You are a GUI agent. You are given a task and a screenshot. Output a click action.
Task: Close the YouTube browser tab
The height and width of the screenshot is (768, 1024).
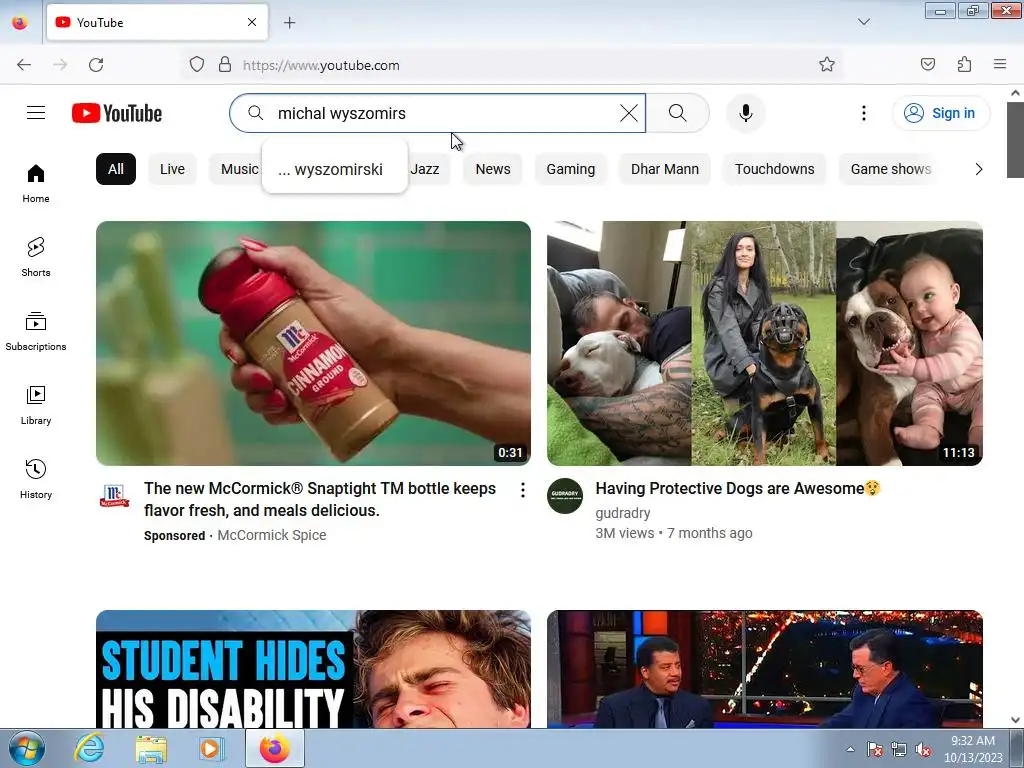[252, 22]
